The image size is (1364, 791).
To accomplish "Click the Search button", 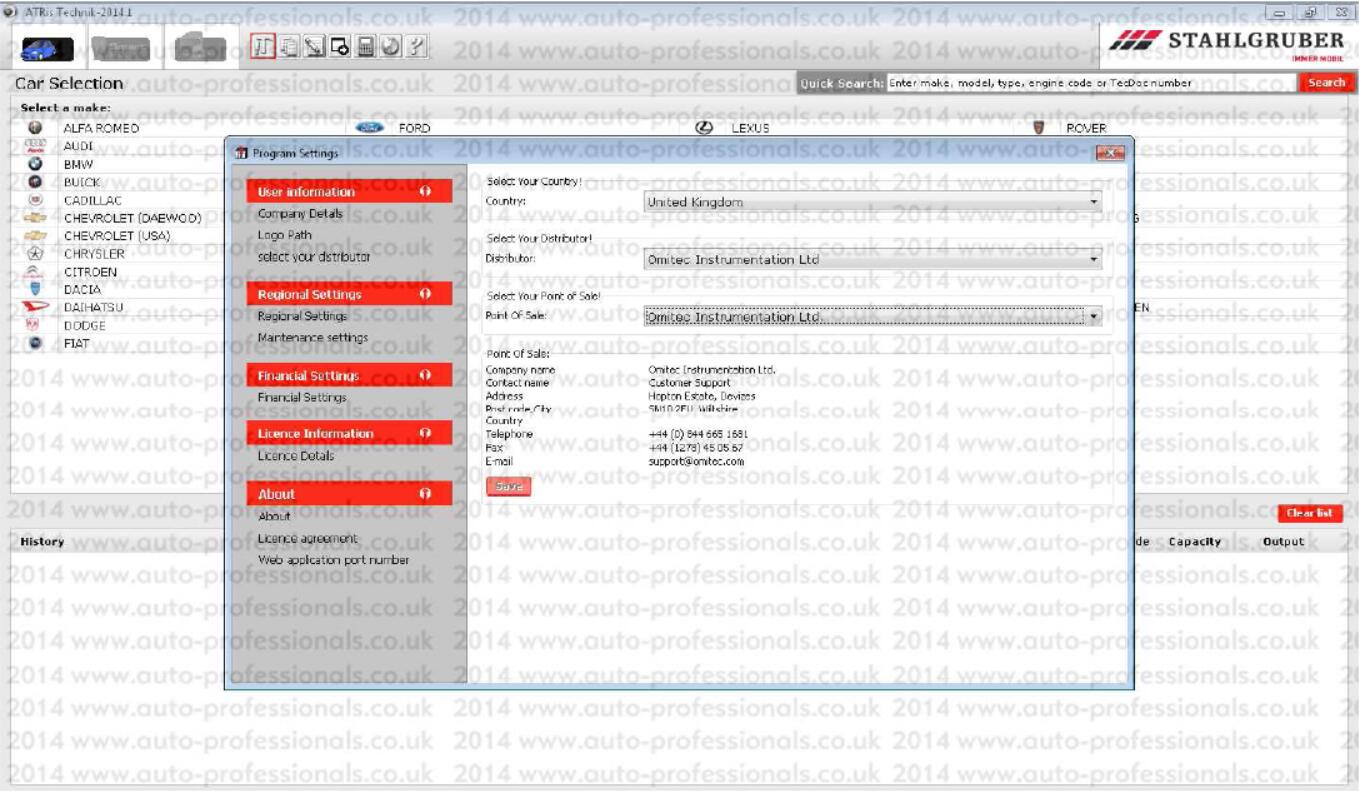I will click(x=1326, y=83).
